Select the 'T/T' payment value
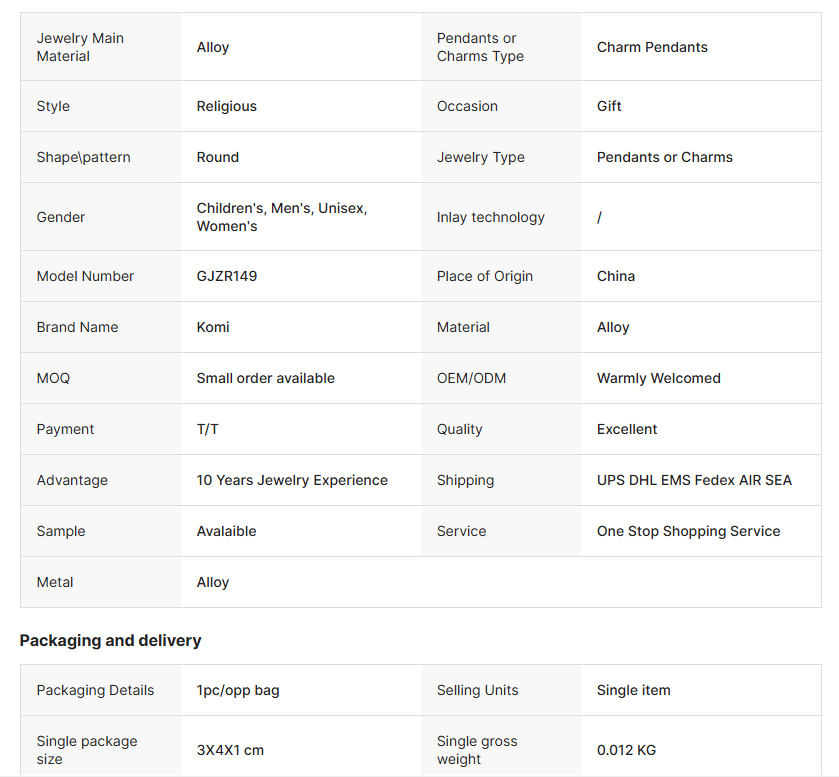This screenshot has width=839, height=777. (x=208, y=429)
